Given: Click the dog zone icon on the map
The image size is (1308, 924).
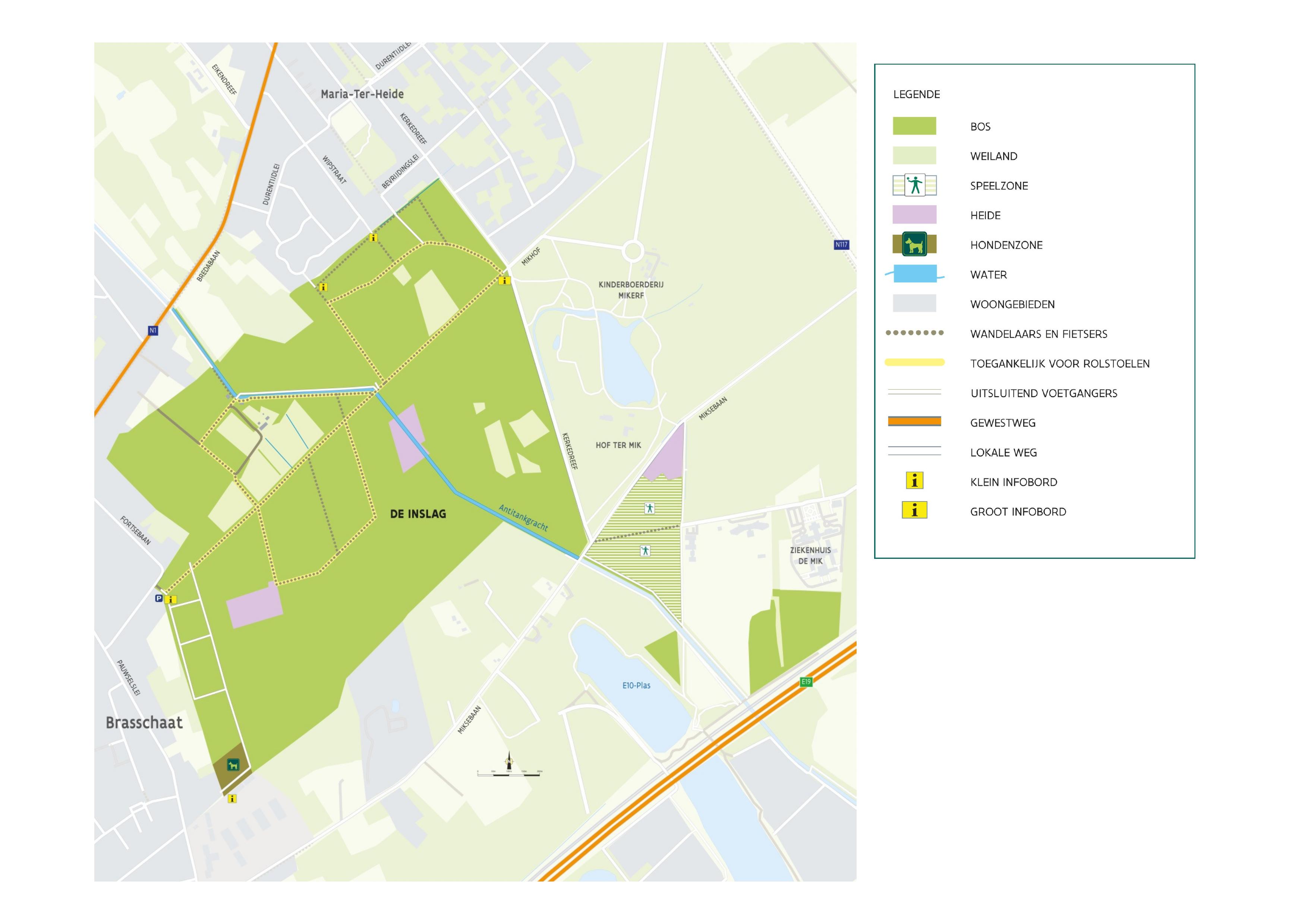Looking at the screenshot, I should coord(233,765).
